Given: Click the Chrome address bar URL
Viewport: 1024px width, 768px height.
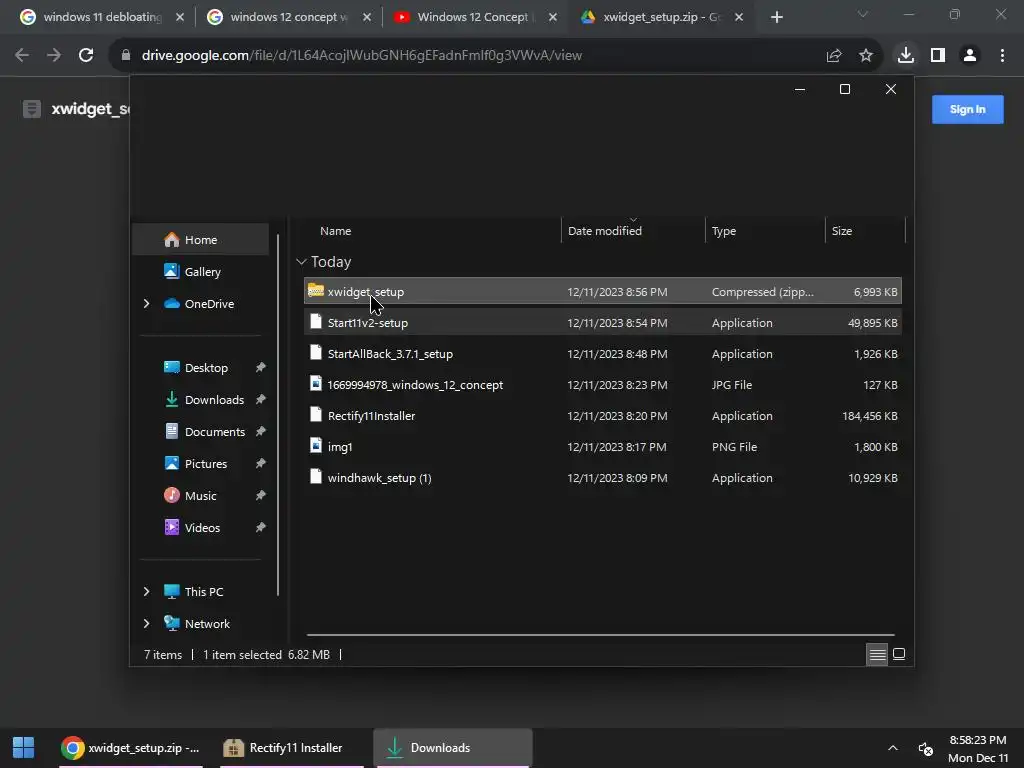Looking at the screenshot, I should click(362, 56).
